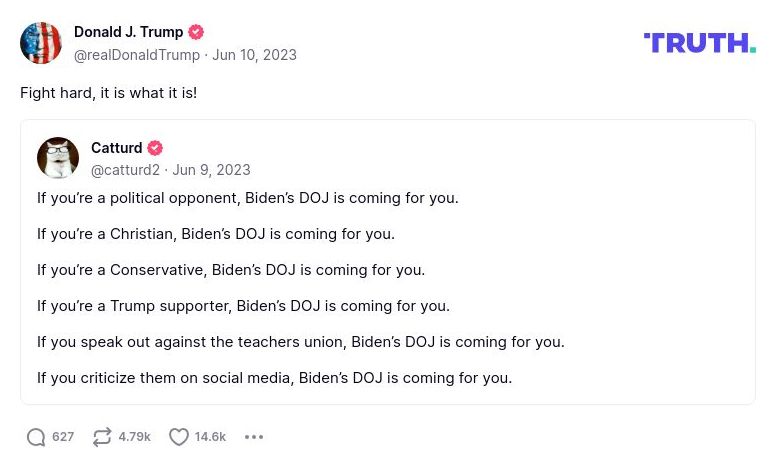This screenshot has height=468, width=777.
Task: Open the three-dots more options menu
Action: point(254,437)
